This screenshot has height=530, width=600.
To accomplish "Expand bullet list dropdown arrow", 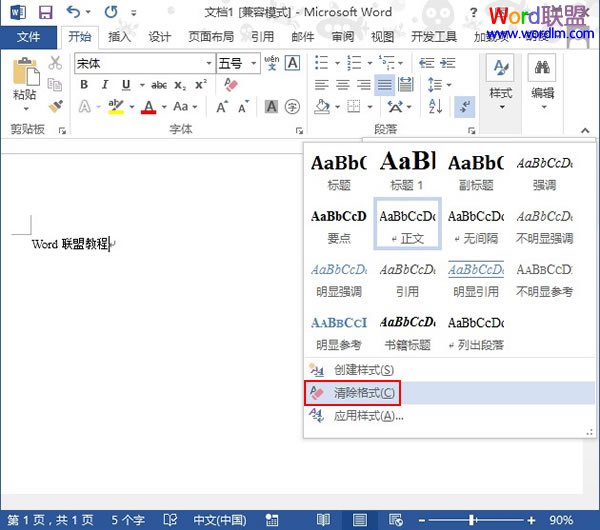I will point(337,63).
